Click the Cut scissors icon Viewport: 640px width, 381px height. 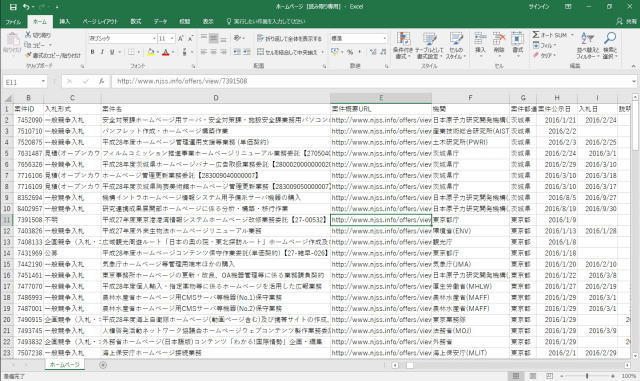[28, 35]
